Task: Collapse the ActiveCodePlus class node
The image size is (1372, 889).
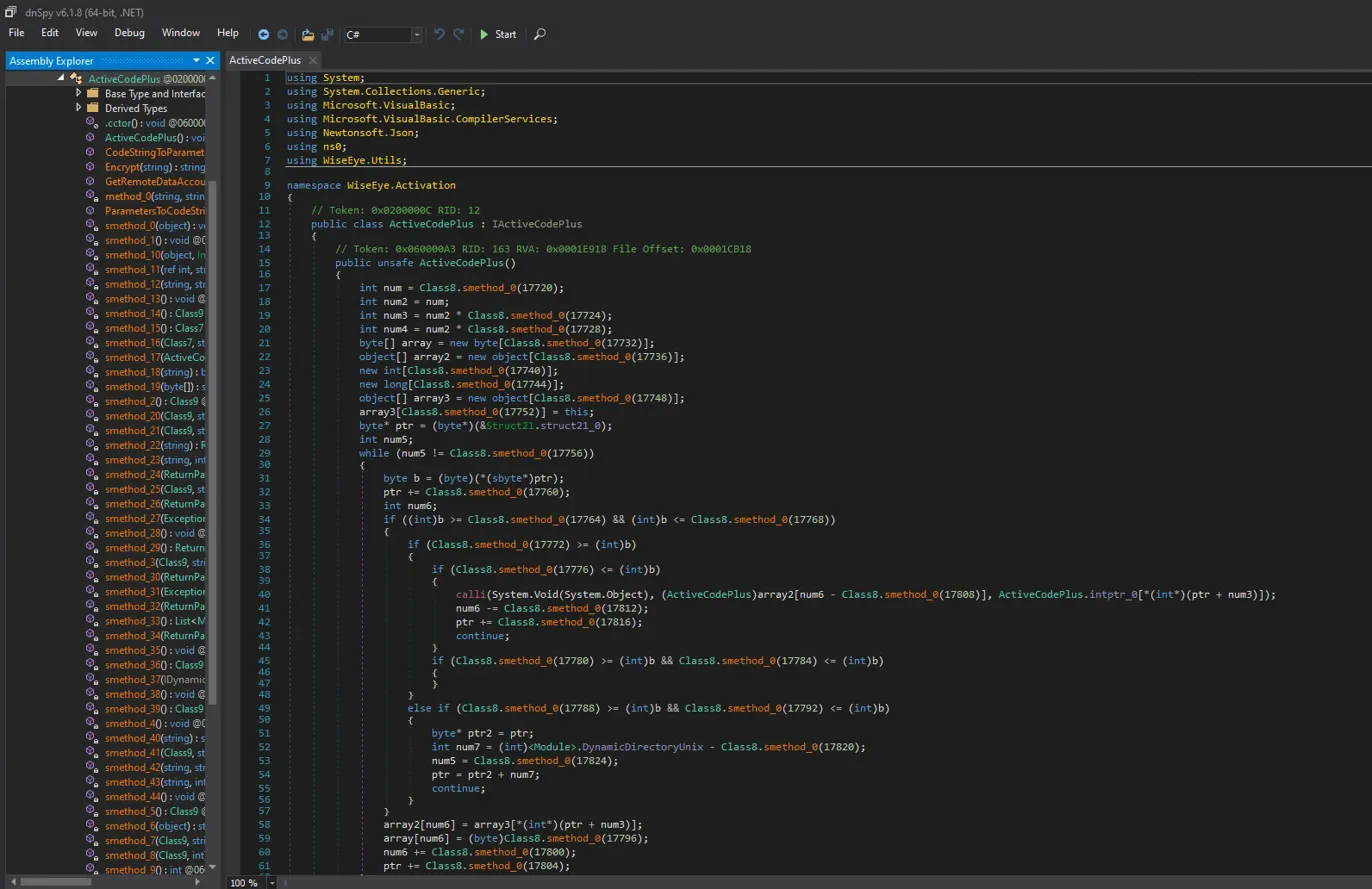Action: point(62,78)
